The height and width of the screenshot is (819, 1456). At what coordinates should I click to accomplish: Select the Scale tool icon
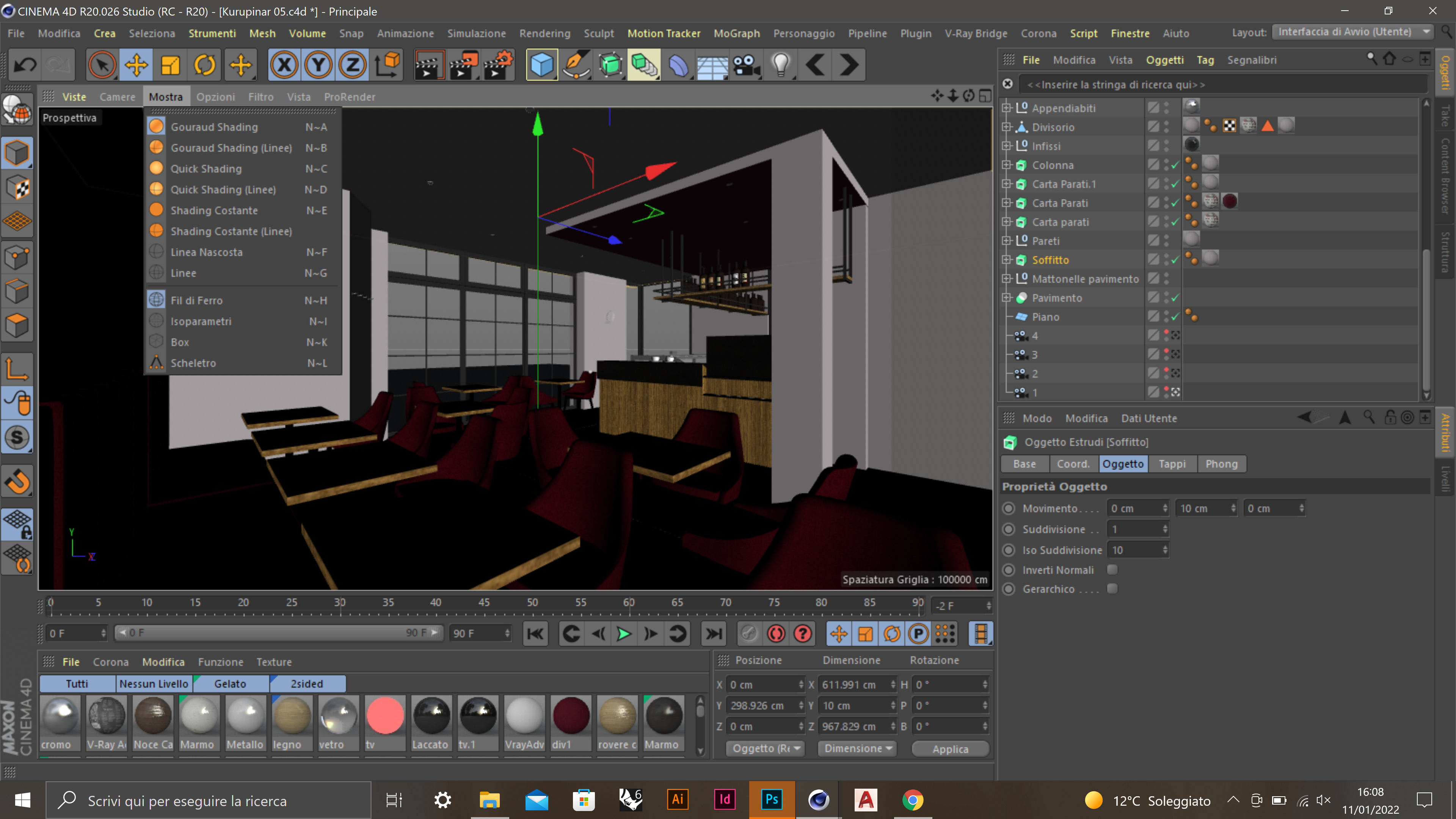click(170, 65)
